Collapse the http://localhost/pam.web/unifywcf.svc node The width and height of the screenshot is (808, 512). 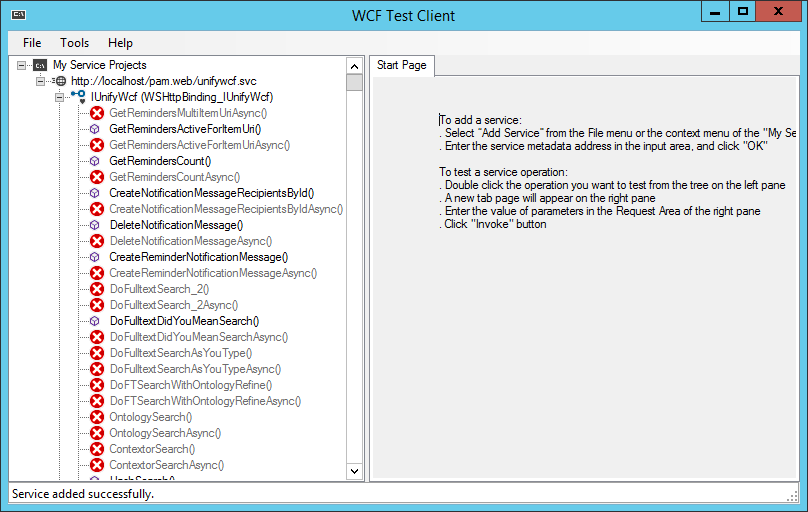click(x=40, y=81)
